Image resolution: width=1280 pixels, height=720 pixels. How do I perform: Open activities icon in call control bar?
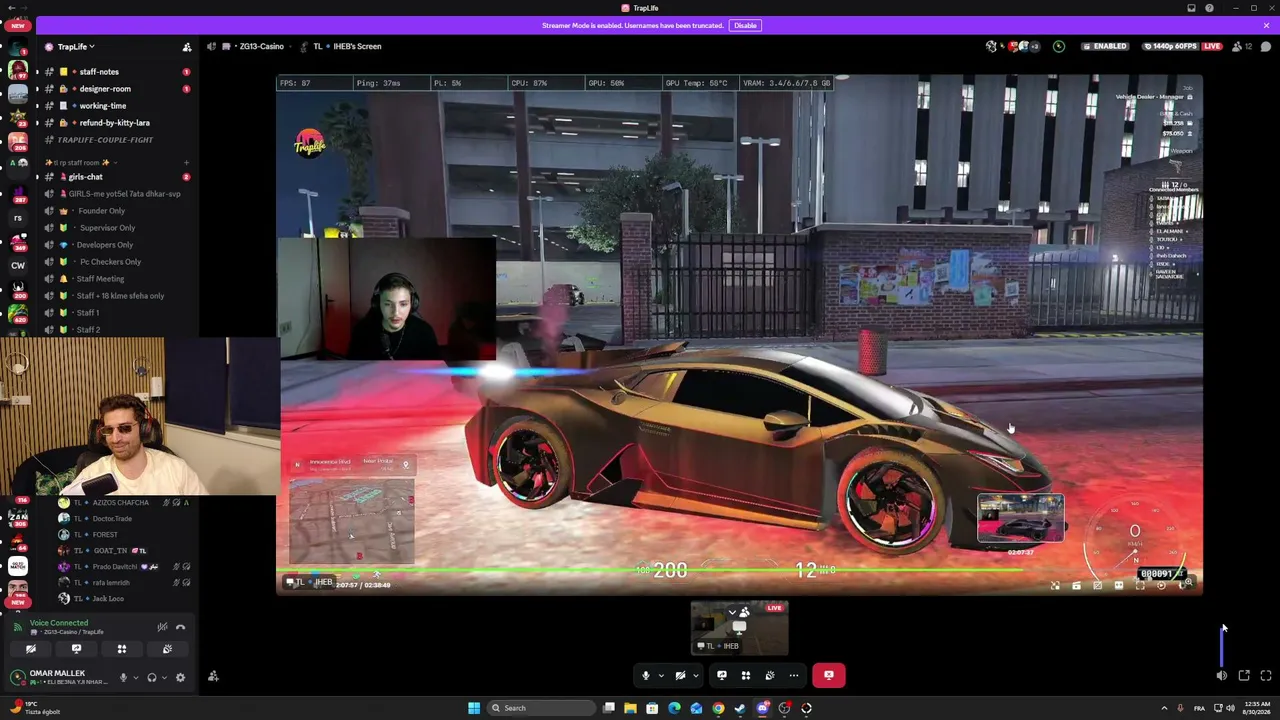click(x=746, y=675)
